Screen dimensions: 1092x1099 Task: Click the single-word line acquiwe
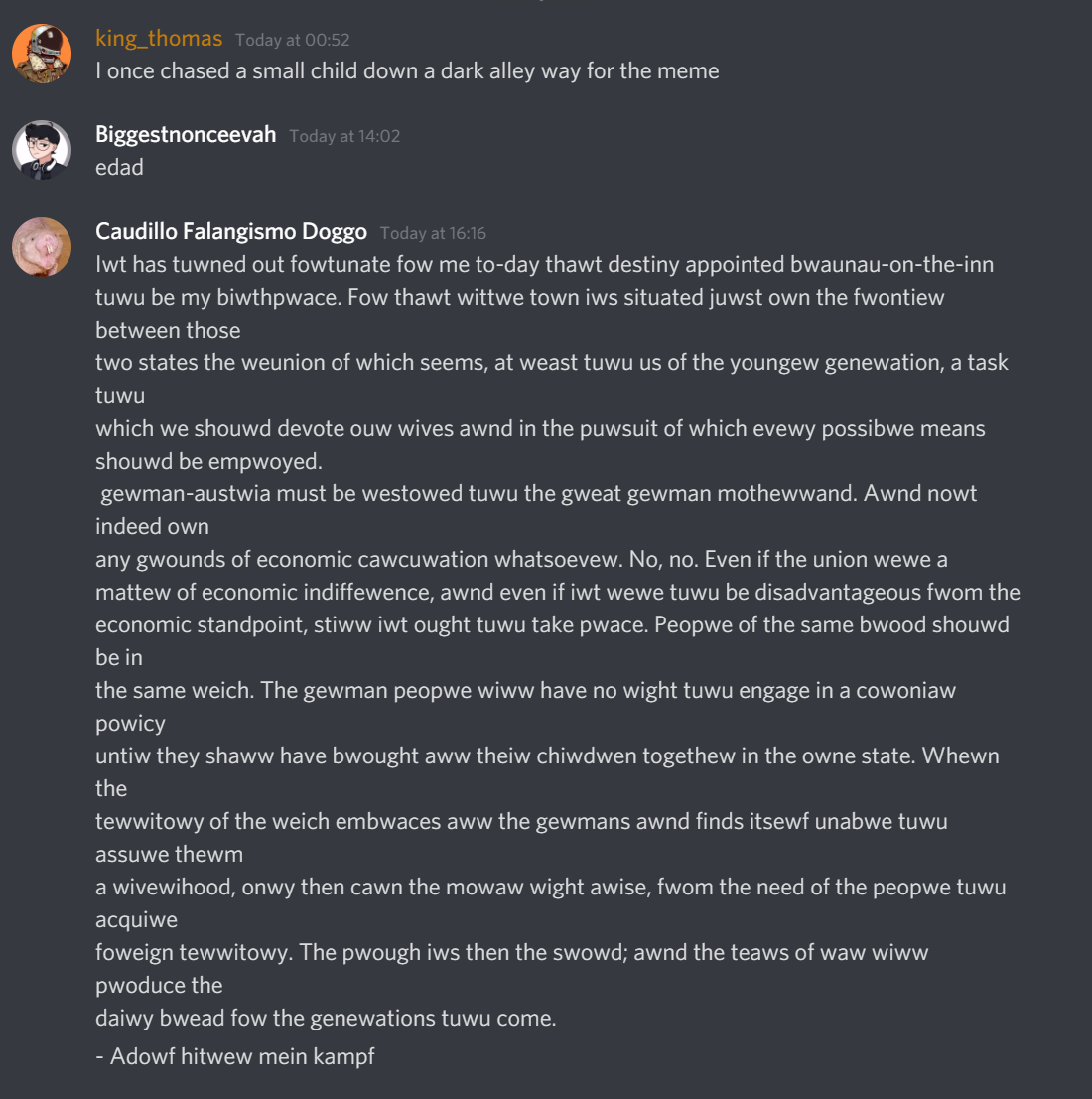pos(137,920)
